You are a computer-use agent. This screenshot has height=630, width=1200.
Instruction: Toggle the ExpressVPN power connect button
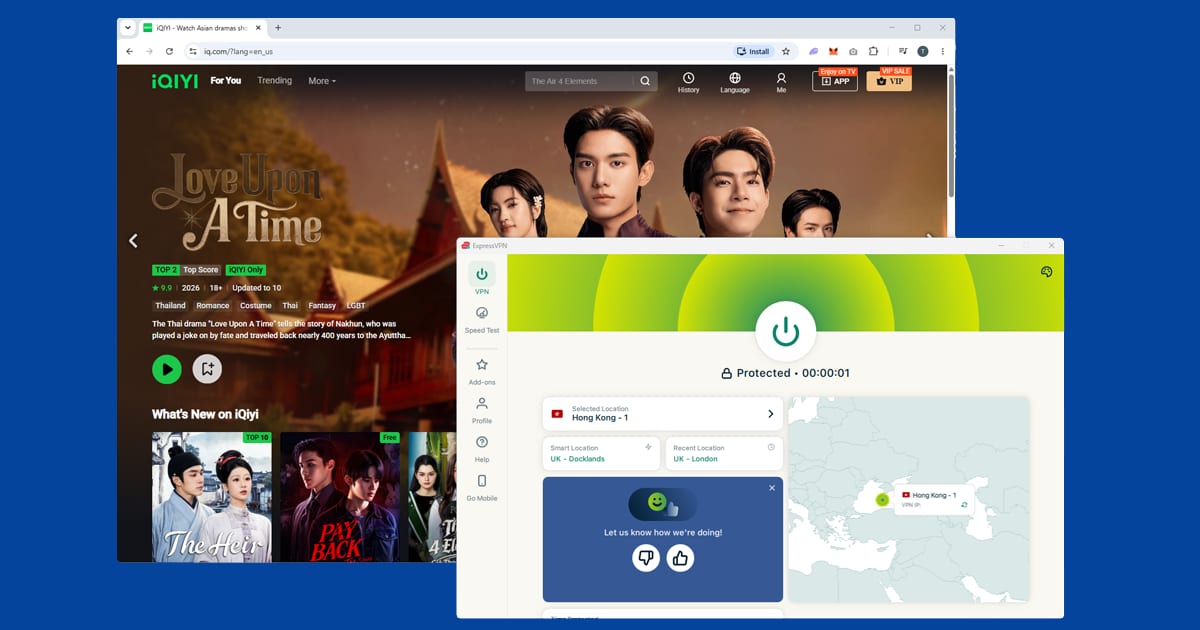coord(786,330)
